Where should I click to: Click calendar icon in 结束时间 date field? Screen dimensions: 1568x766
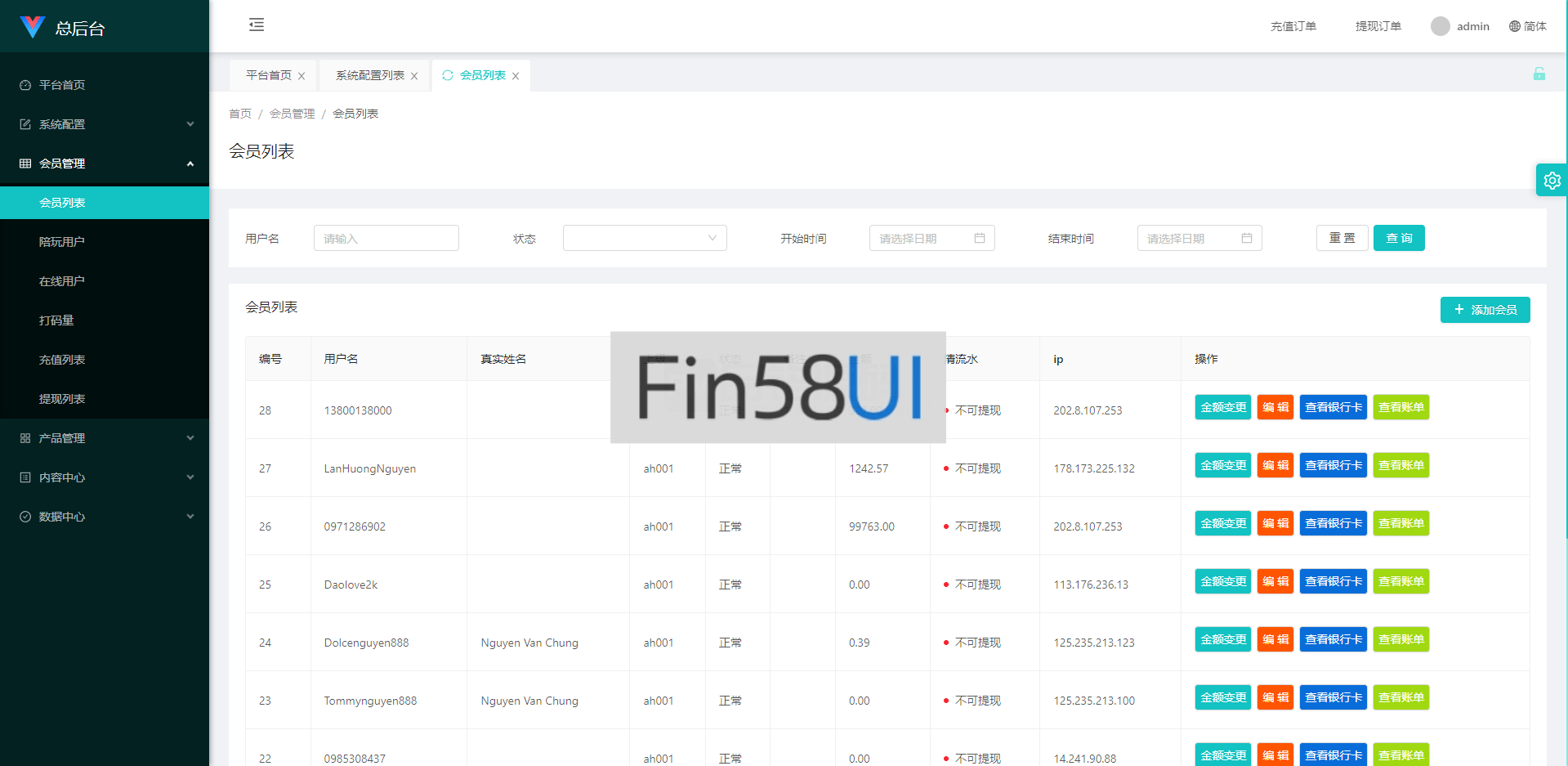tap(1246, 238)
